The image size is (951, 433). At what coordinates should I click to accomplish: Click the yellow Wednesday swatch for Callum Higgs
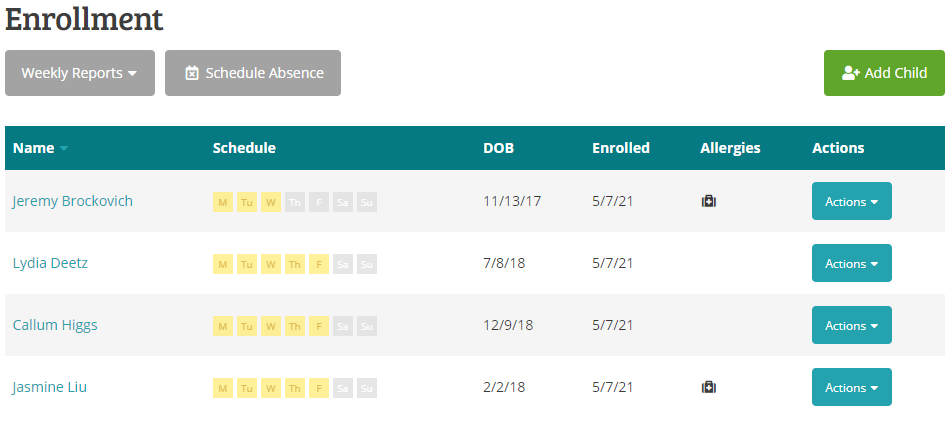[271, 326]
